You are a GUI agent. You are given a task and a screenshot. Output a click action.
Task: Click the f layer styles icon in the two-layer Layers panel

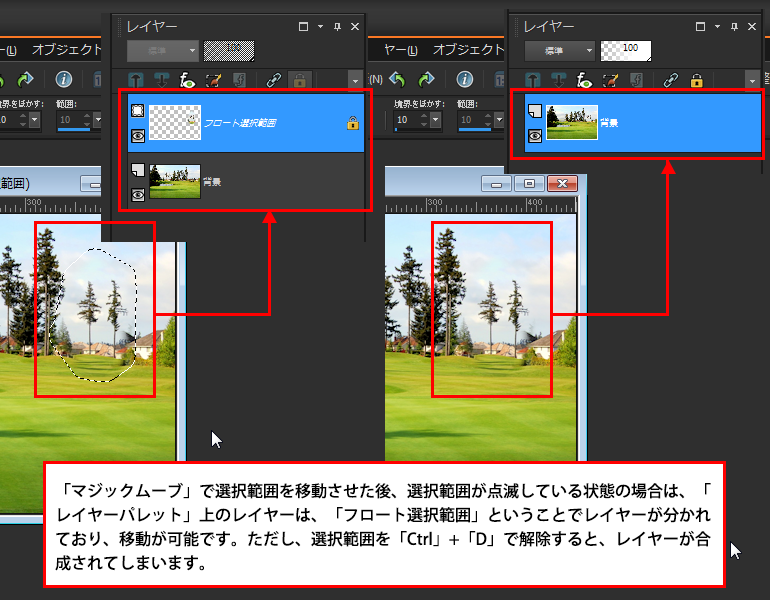coord(239,80)
